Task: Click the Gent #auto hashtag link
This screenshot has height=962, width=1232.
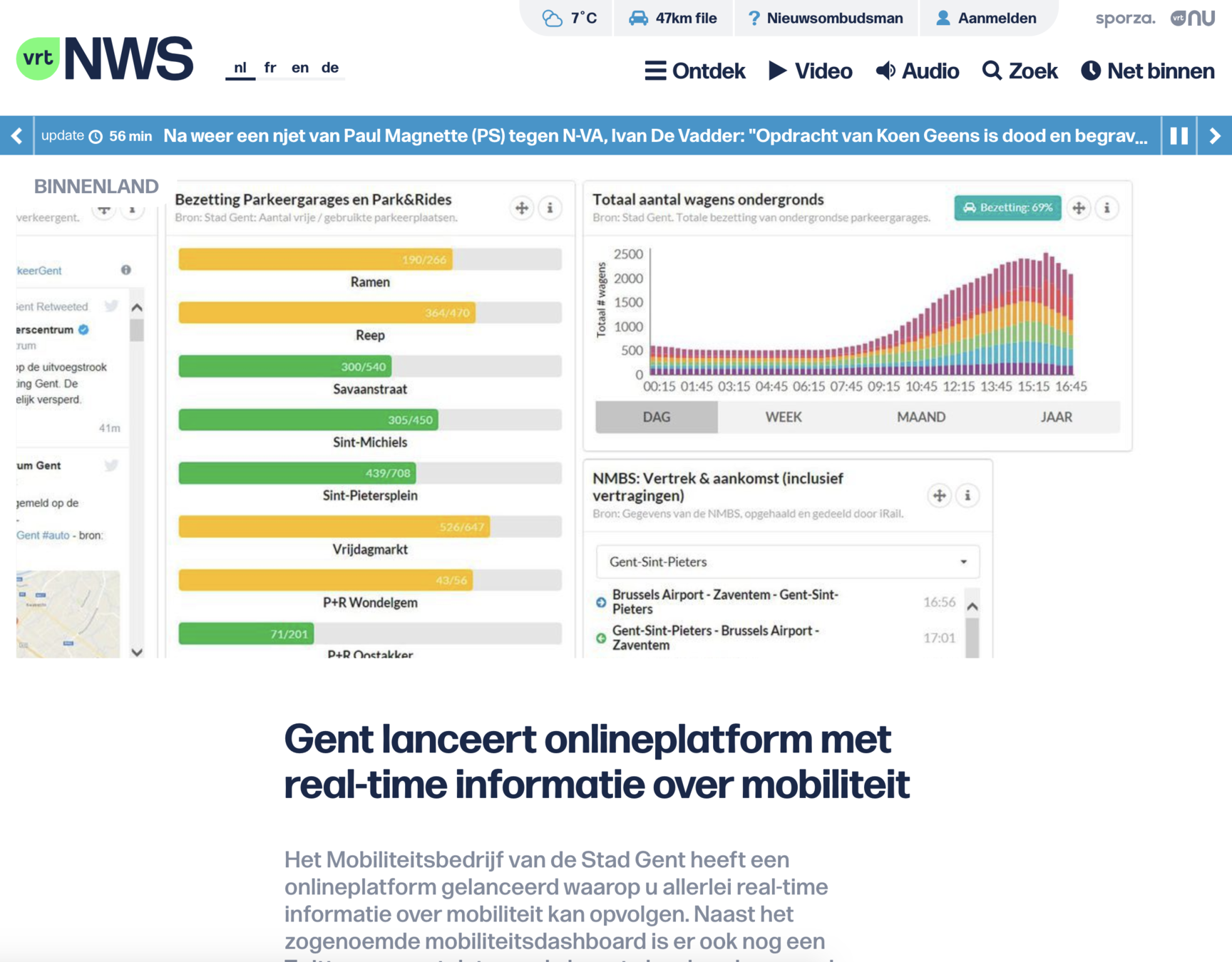Action: [x=43, y=535]
